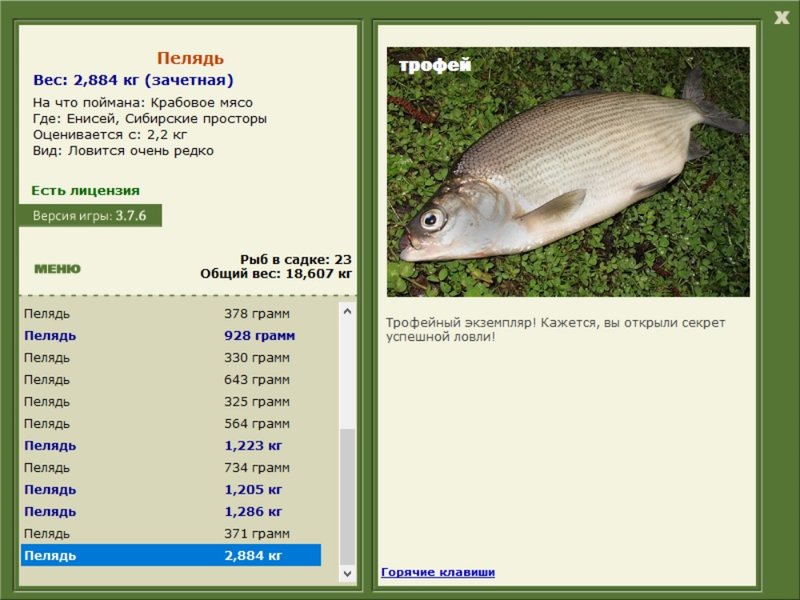Click the fish list scroll up arrow
Screen dimensions: 800x600
[347, 311]
